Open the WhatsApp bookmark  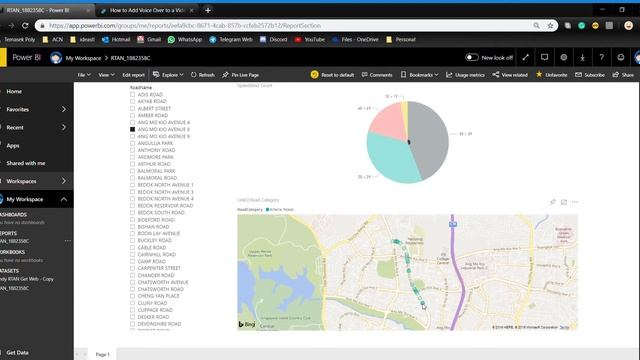click(x=185, y=40)
